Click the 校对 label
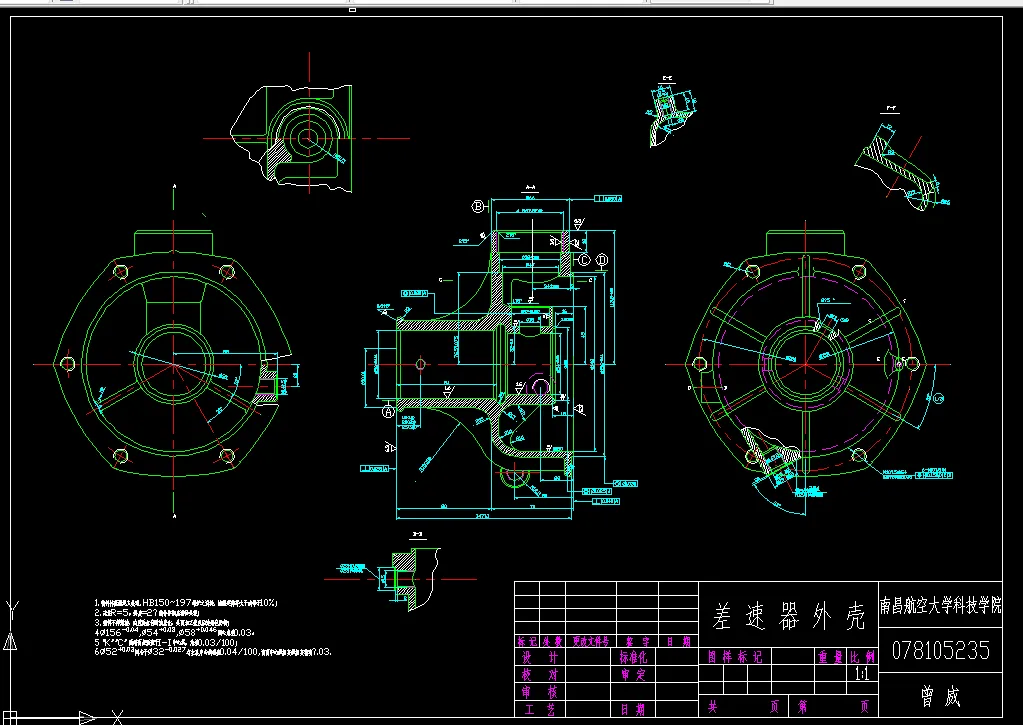This screenshot has width=1023, height=725. point(540,674)
